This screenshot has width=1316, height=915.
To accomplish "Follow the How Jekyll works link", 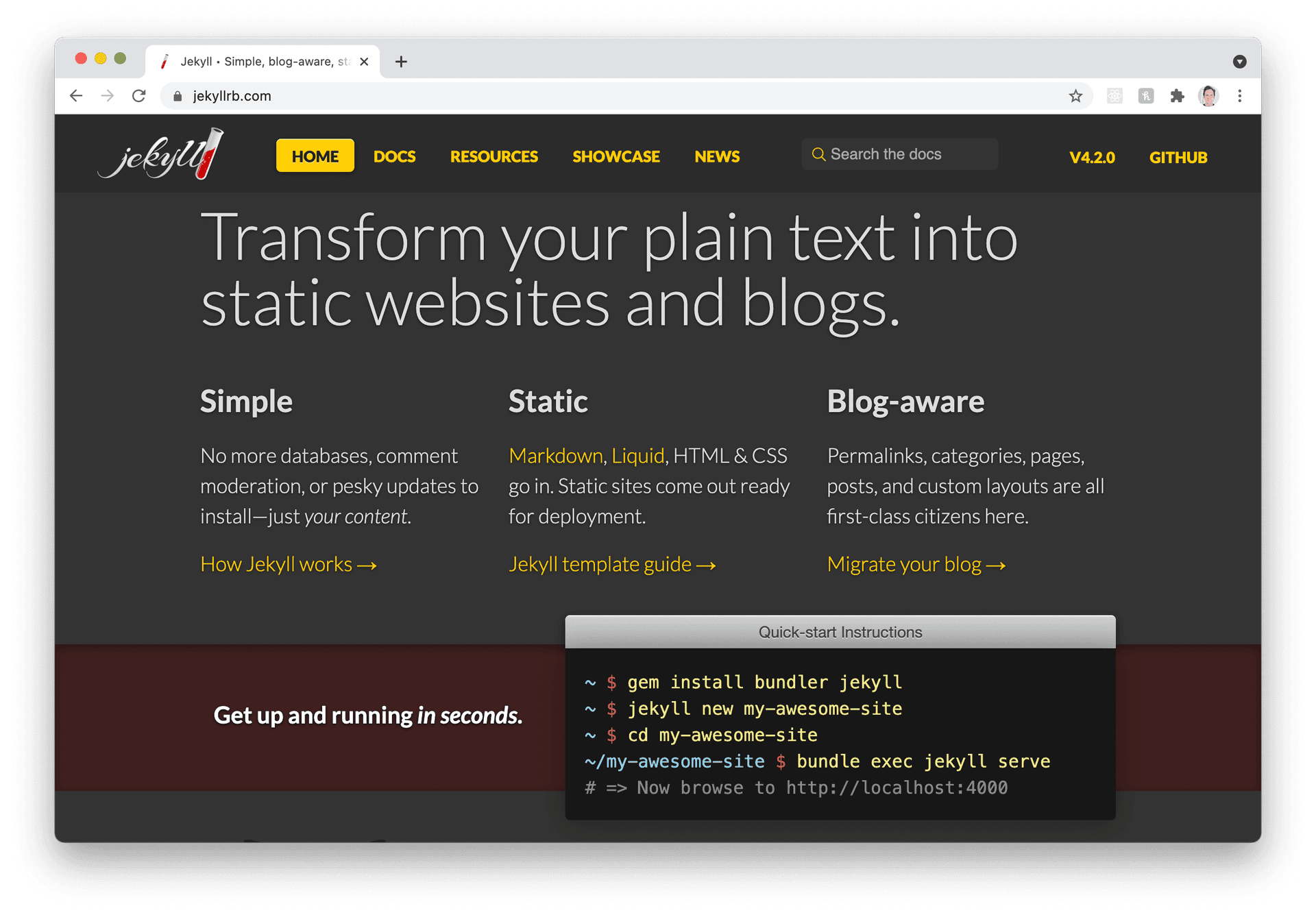I will [x=289, y=564].
